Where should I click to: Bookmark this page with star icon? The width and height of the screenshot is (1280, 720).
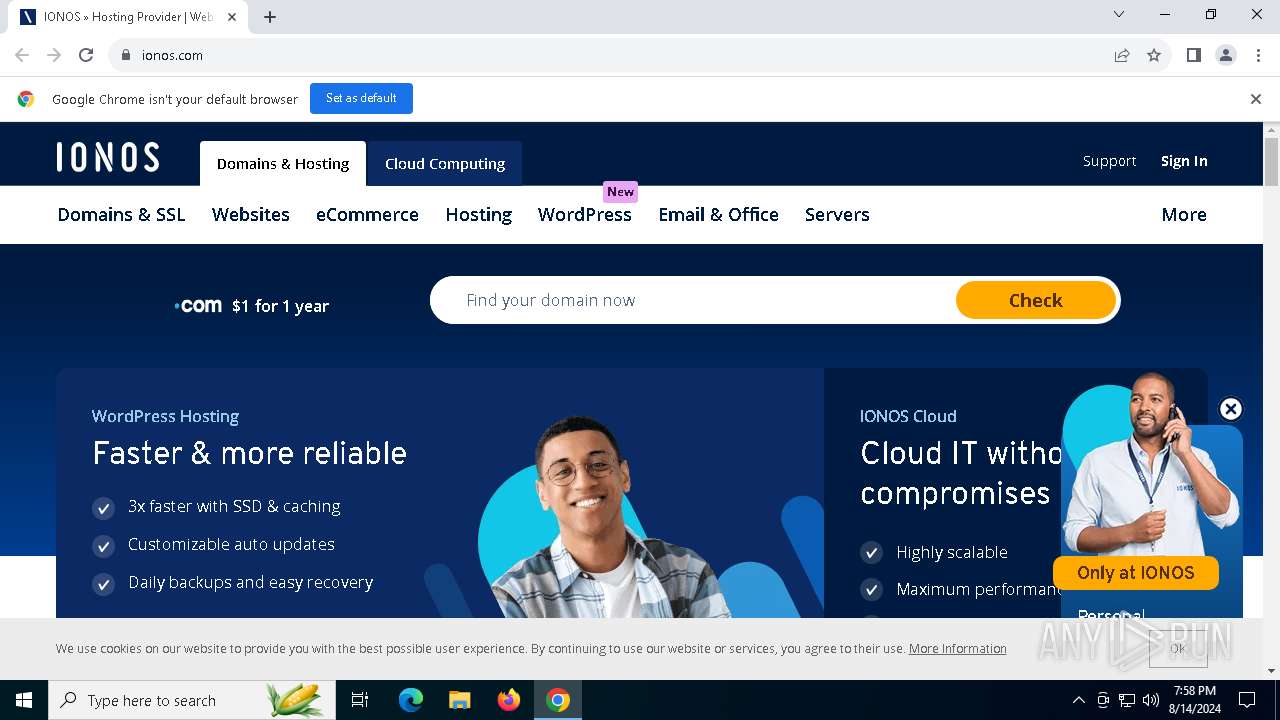[1154, 55]
